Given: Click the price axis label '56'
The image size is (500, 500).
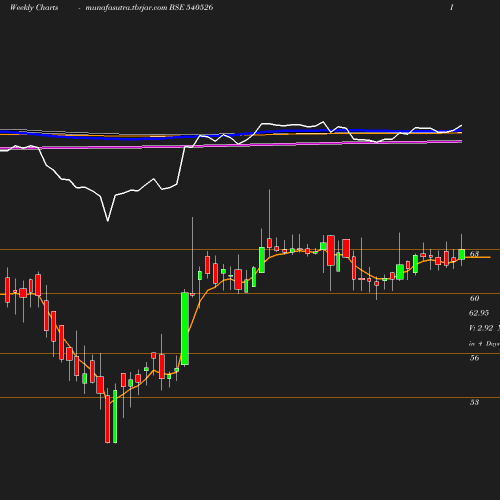Looking at the screenshot, I should [x=474, y=358].
